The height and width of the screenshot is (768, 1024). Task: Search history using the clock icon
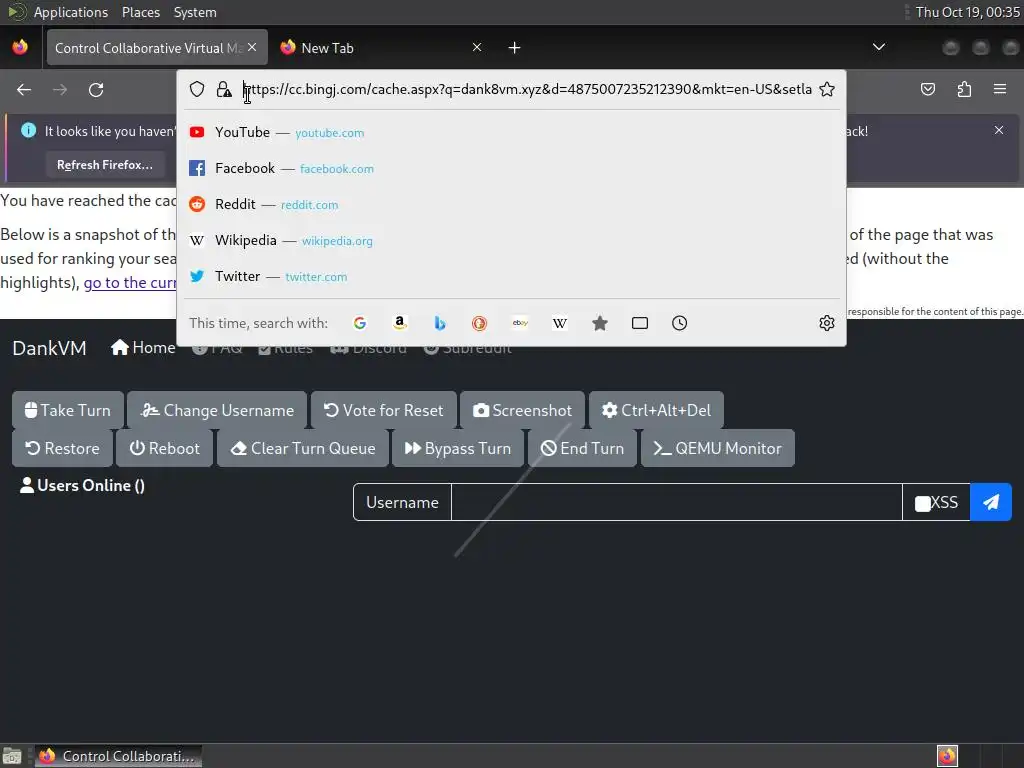pyautogui.click(x=679, y=323)
